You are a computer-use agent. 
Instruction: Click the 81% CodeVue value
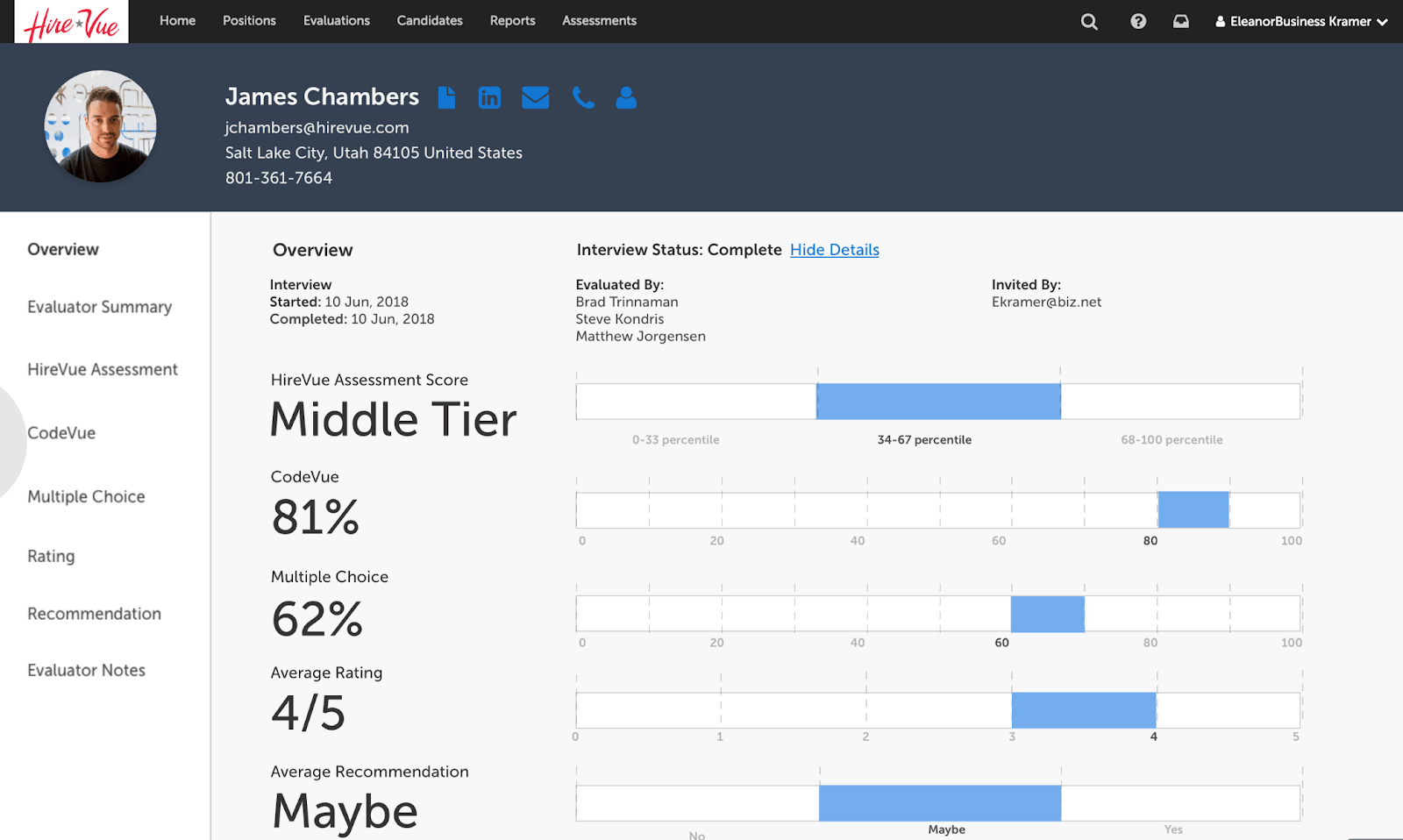coord(316,517)
